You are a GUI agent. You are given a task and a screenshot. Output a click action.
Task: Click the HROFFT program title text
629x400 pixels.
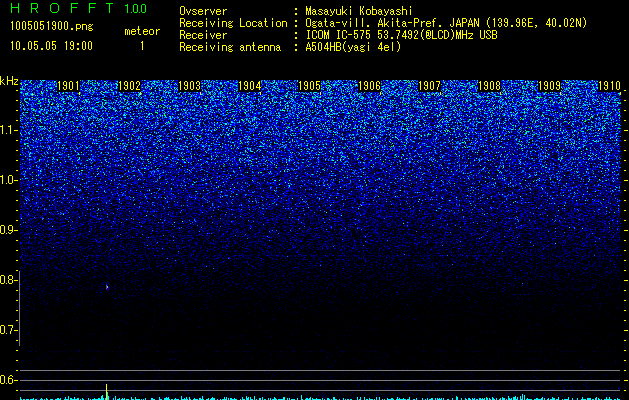tap(62, 8)
